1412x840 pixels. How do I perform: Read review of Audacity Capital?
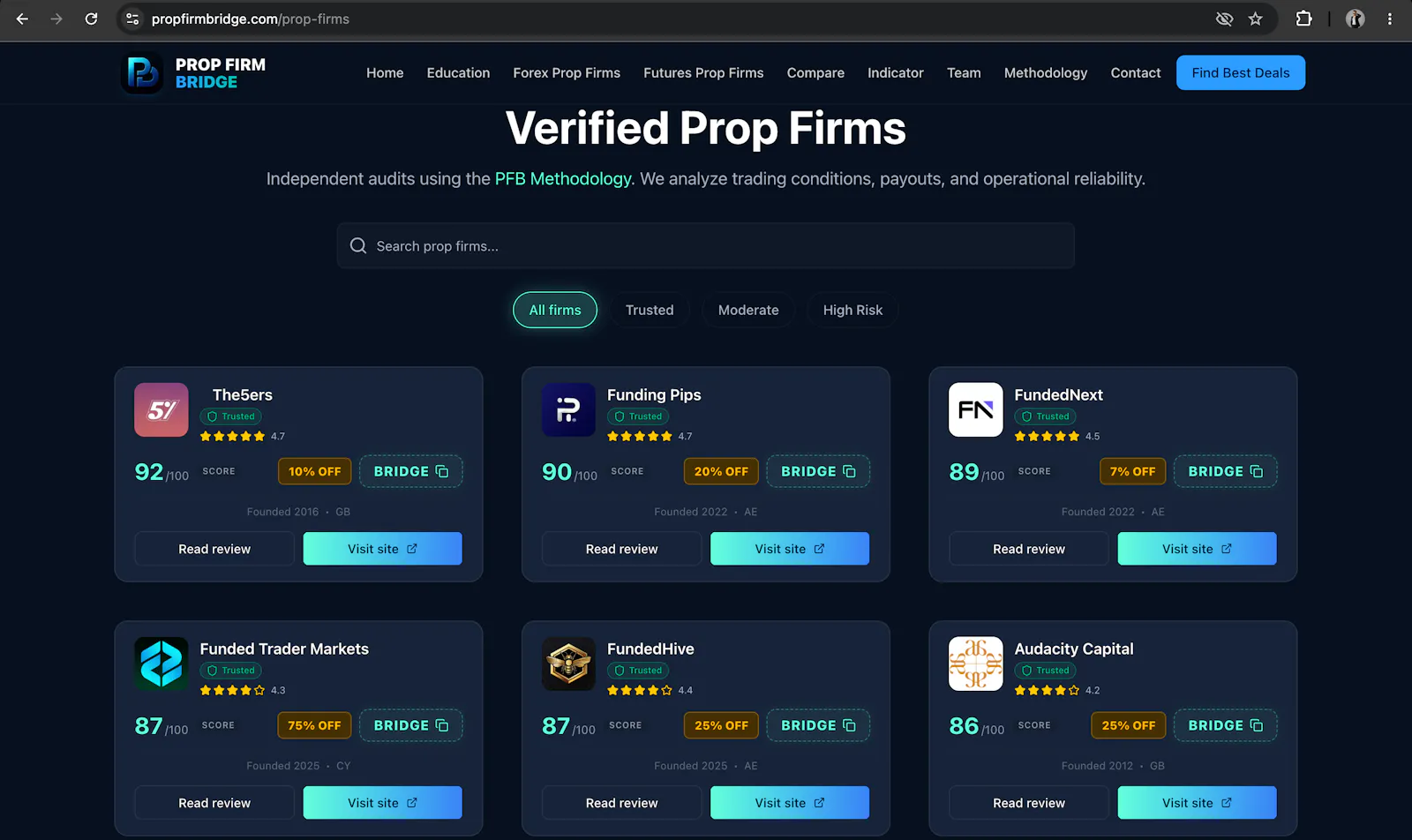(x=1029, y=803)
